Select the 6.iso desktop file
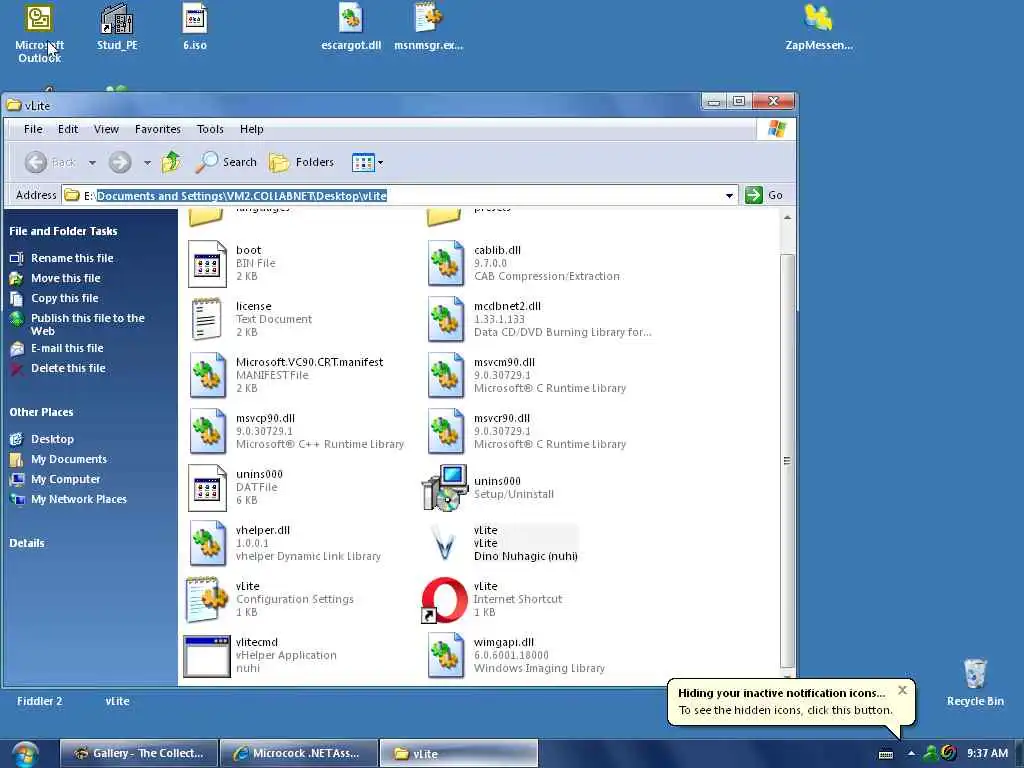 pos(195,27)
